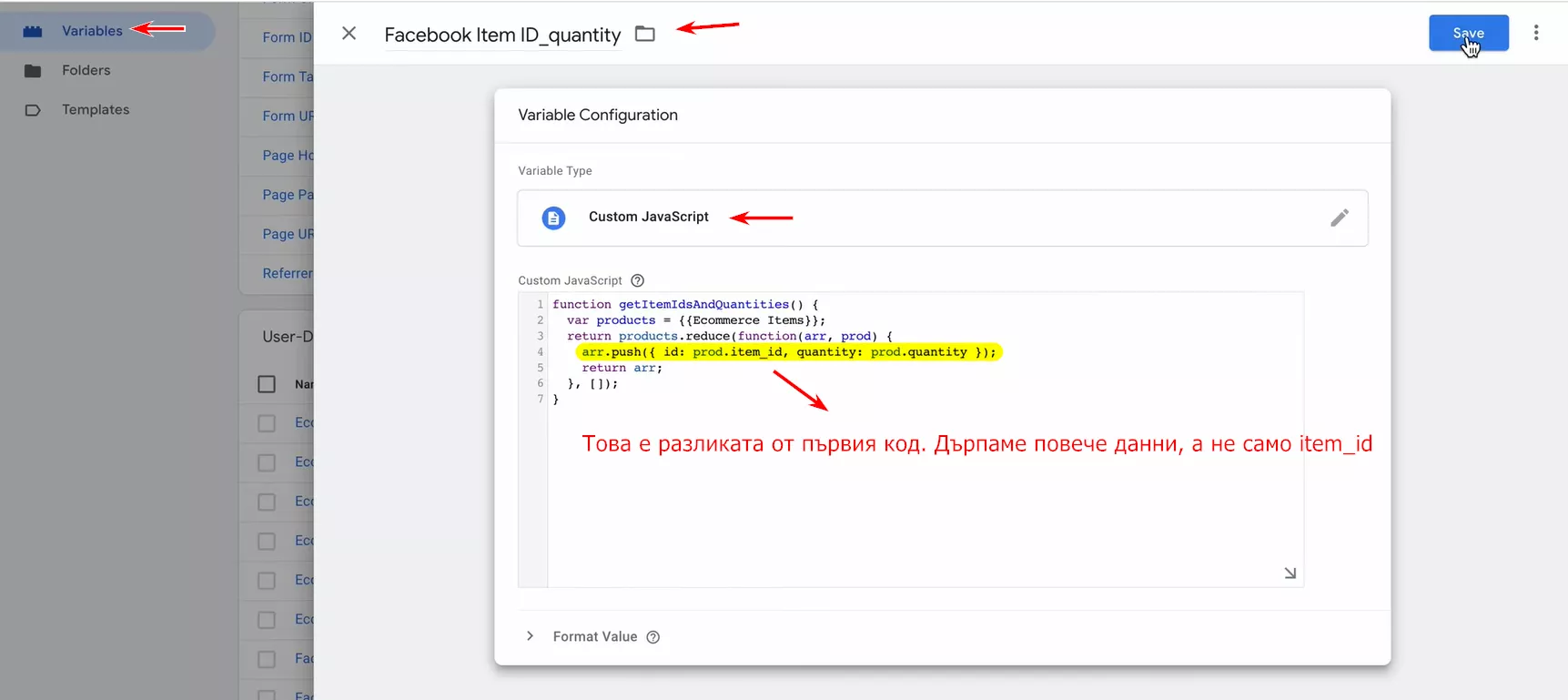This screenshot has height=700, width=1568.
Task: Click the blue Custom JavaScript type icon
Action: [553, 218]
